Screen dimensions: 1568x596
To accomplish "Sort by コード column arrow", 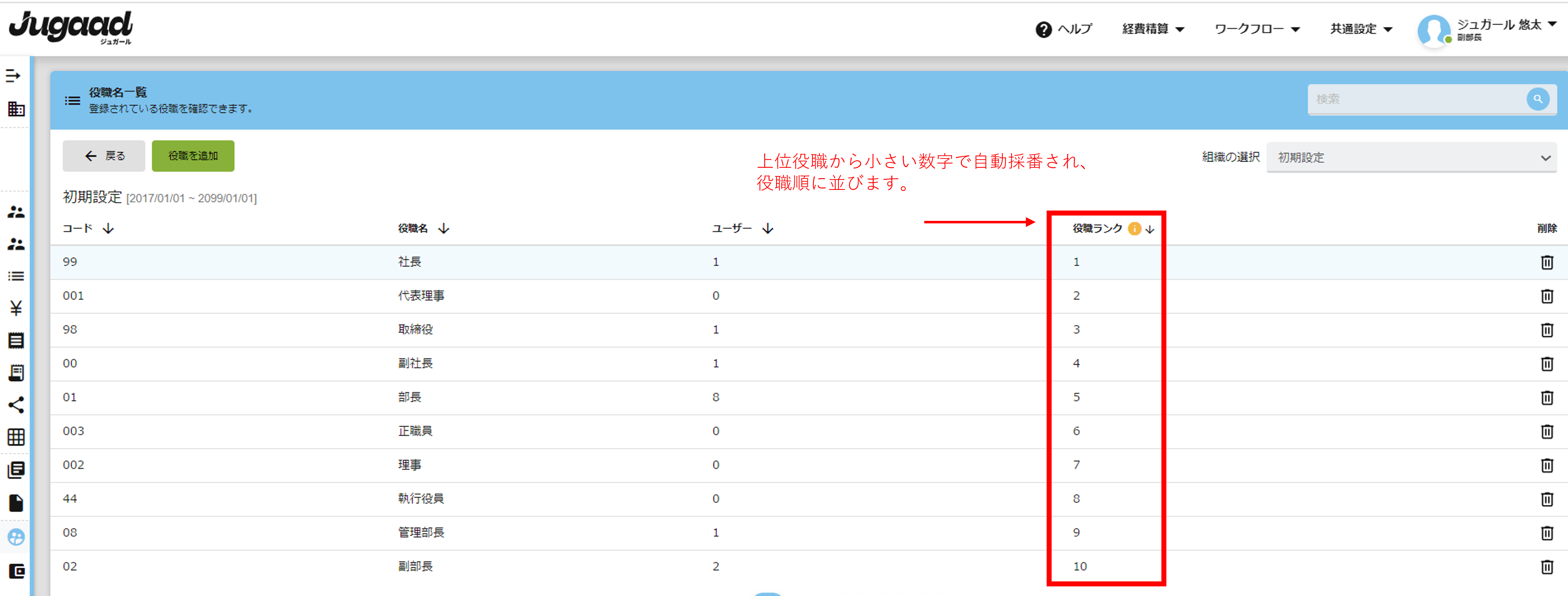I will pyautogui.click(x=108, y=228).
